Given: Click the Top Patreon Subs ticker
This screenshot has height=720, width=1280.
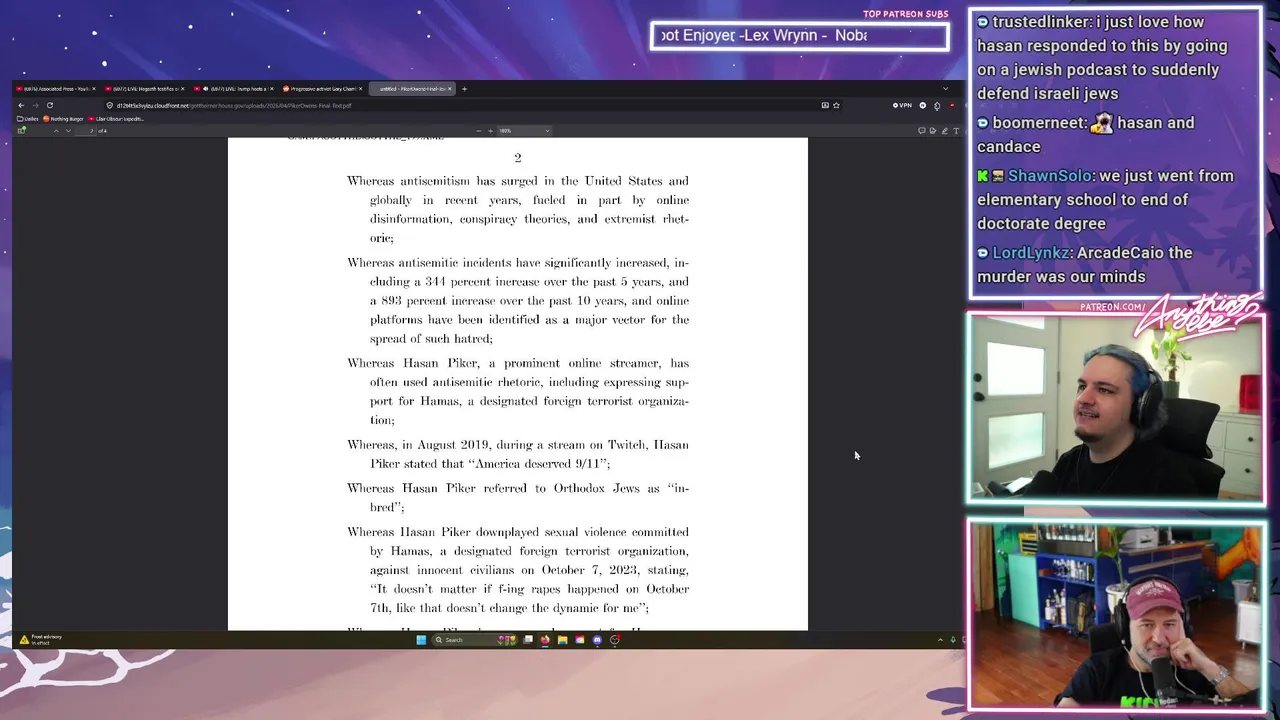Looking at the screenshot, I should (x=800, y=36).
